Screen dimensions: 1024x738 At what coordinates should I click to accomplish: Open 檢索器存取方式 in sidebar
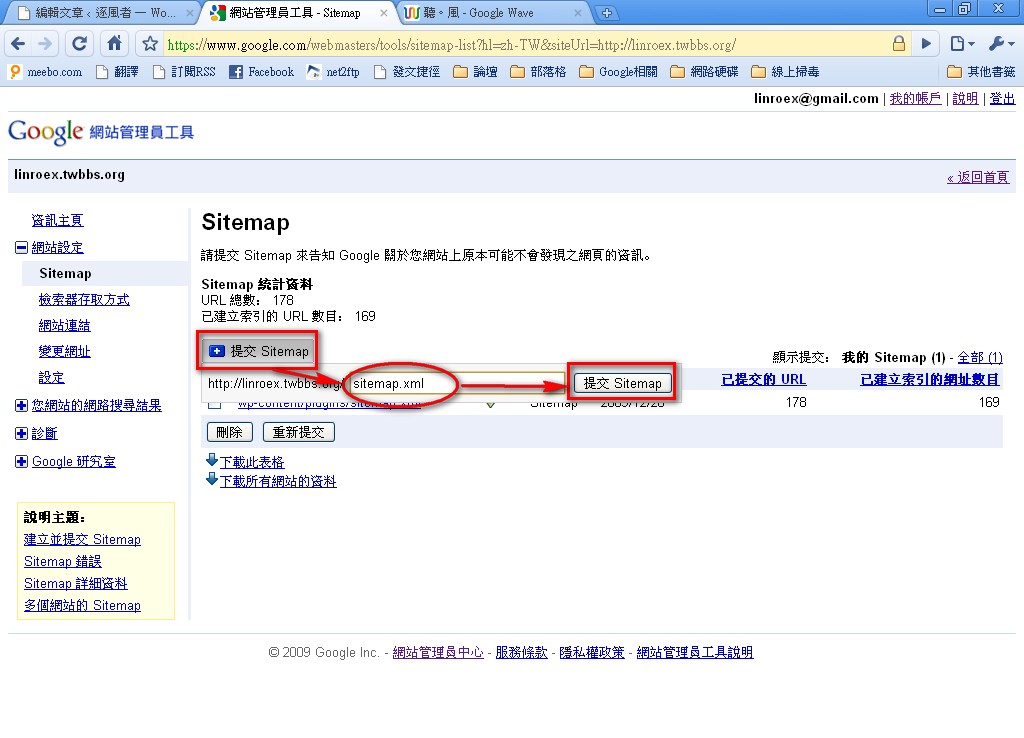point(84,299)
